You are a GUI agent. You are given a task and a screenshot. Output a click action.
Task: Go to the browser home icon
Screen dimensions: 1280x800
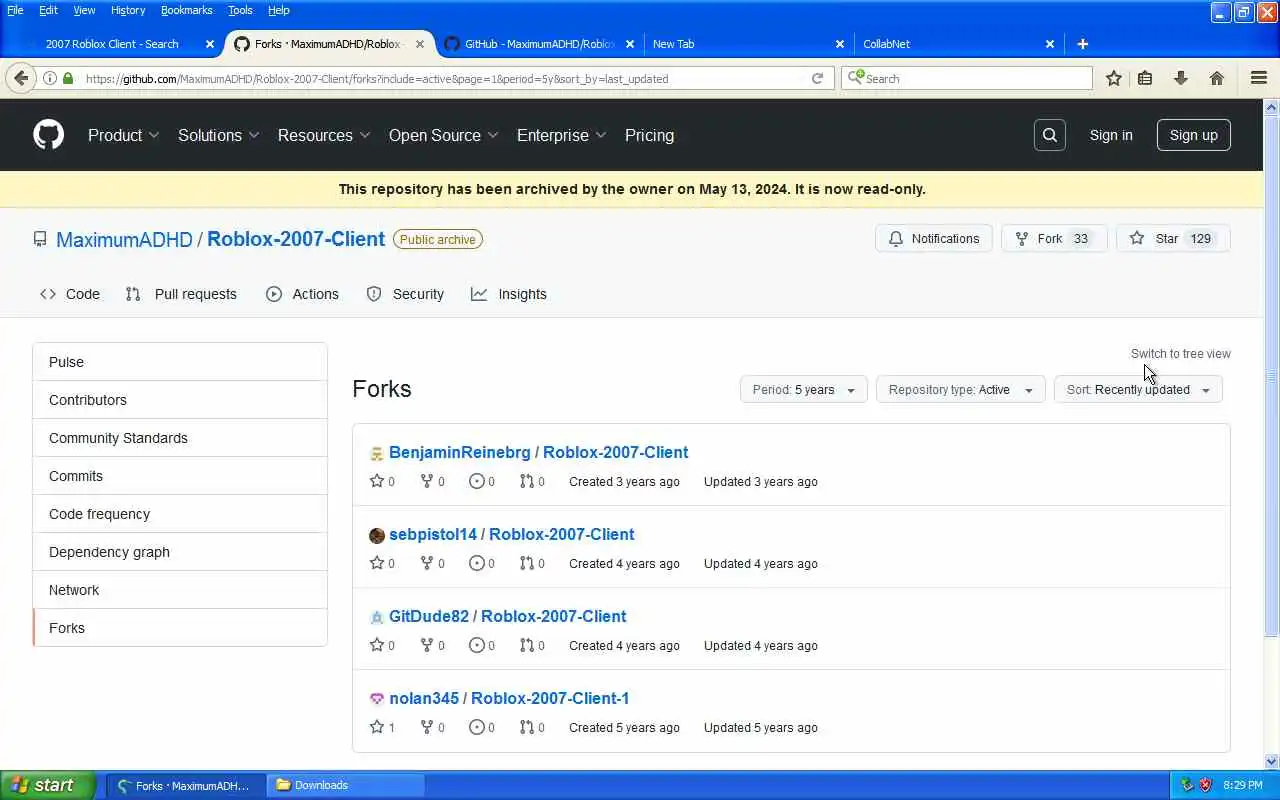(x=1216, y=78)
